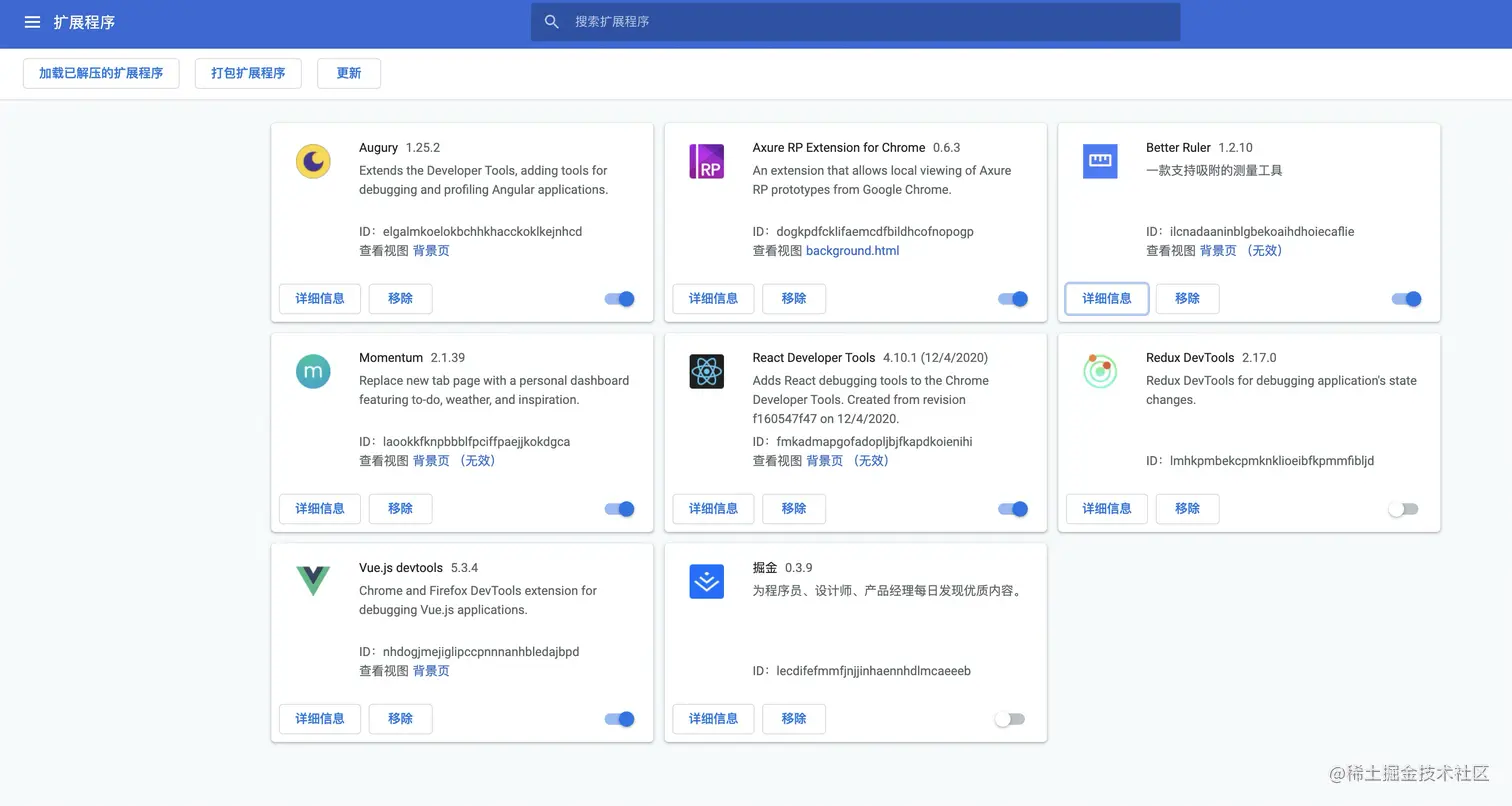The width and height of the screenshot is (1512, 806).
Task: Disable the Augury extension toggle
Action: [x=620, y=299]
